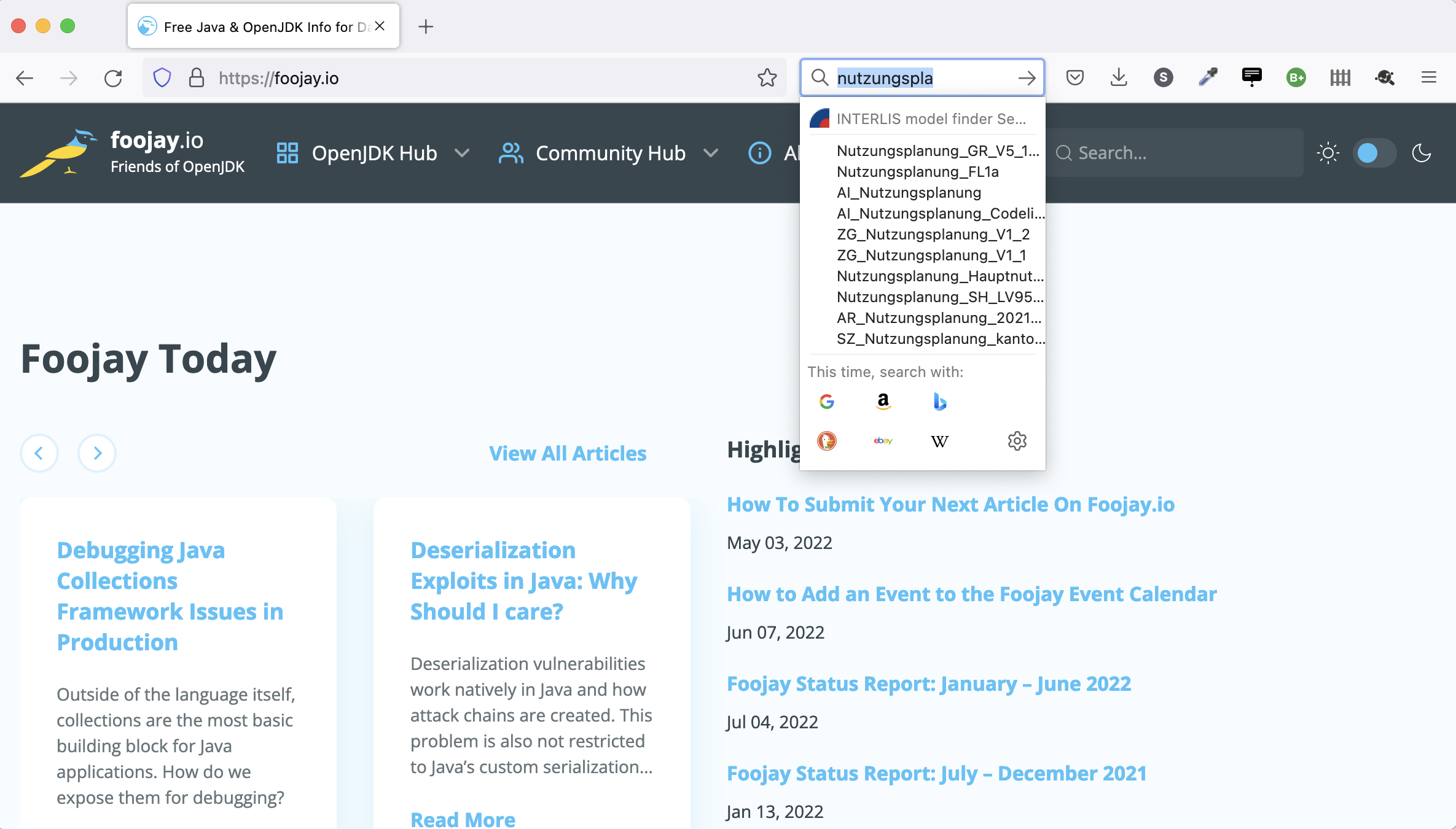Show next article carousel slide
The width and height of the screenshot is (1456, 829).
coord(97,453)
